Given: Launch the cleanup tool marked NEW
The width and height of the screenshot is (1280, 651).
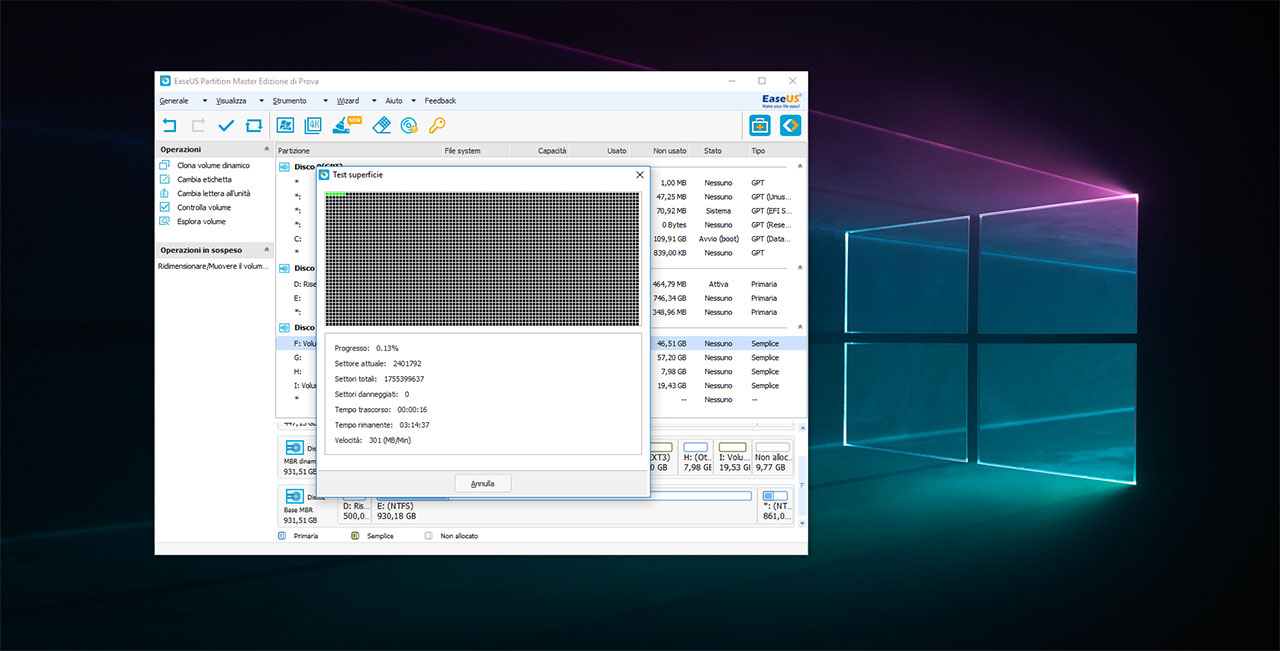Looking at the screenshot, I should point(345,124).
